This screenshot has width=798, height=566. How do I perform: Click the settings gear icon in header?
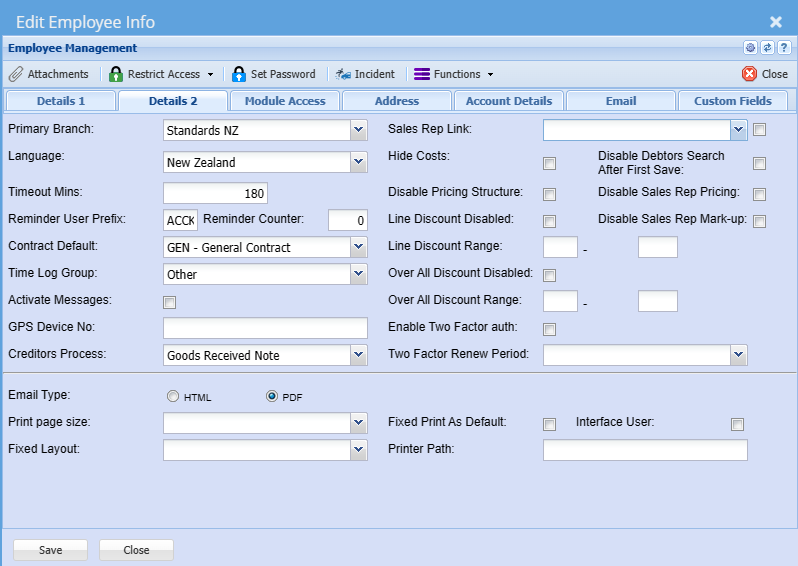750,48
